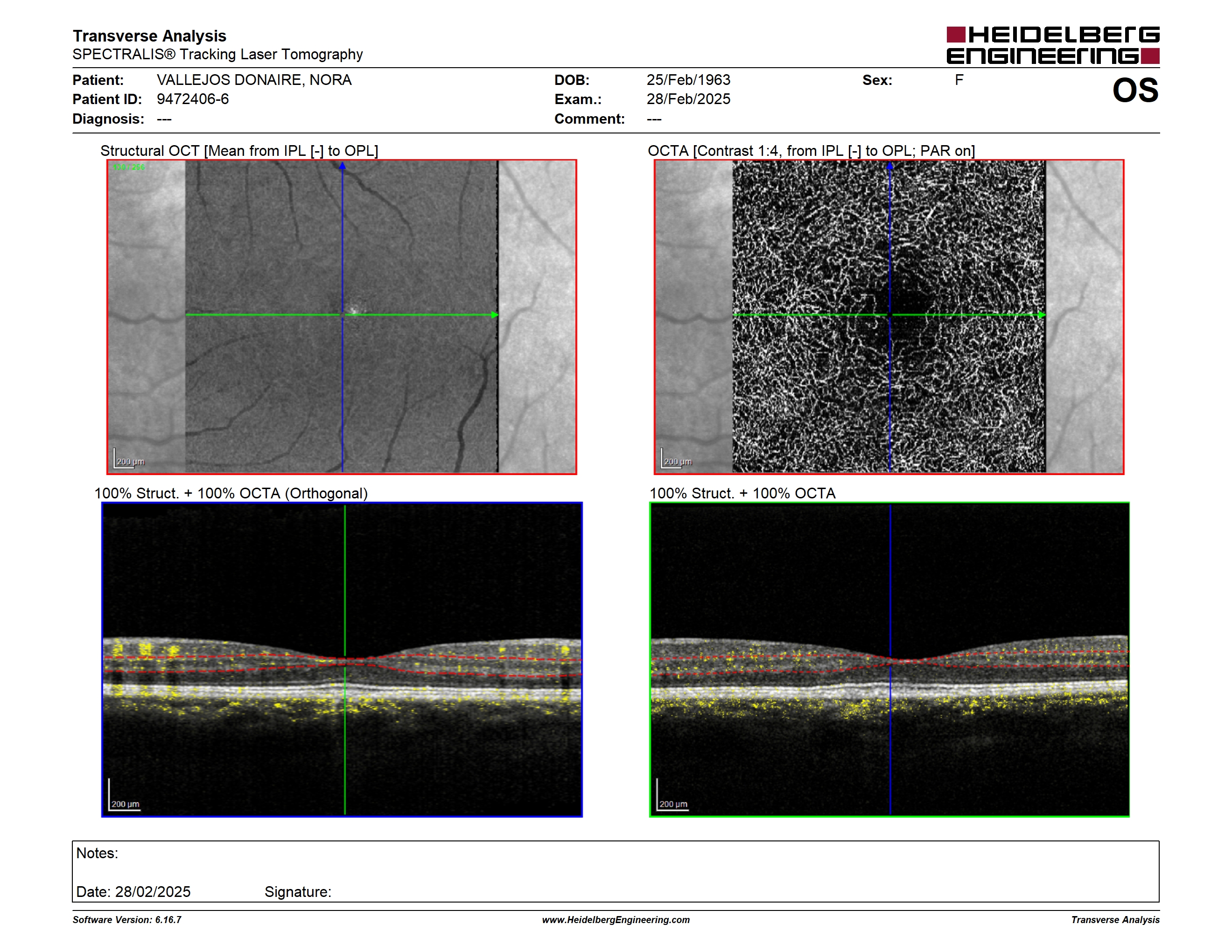Click the horizontal B-scan with green border
This screenshot has width=1232, height=952.
(x=889, y=659)
